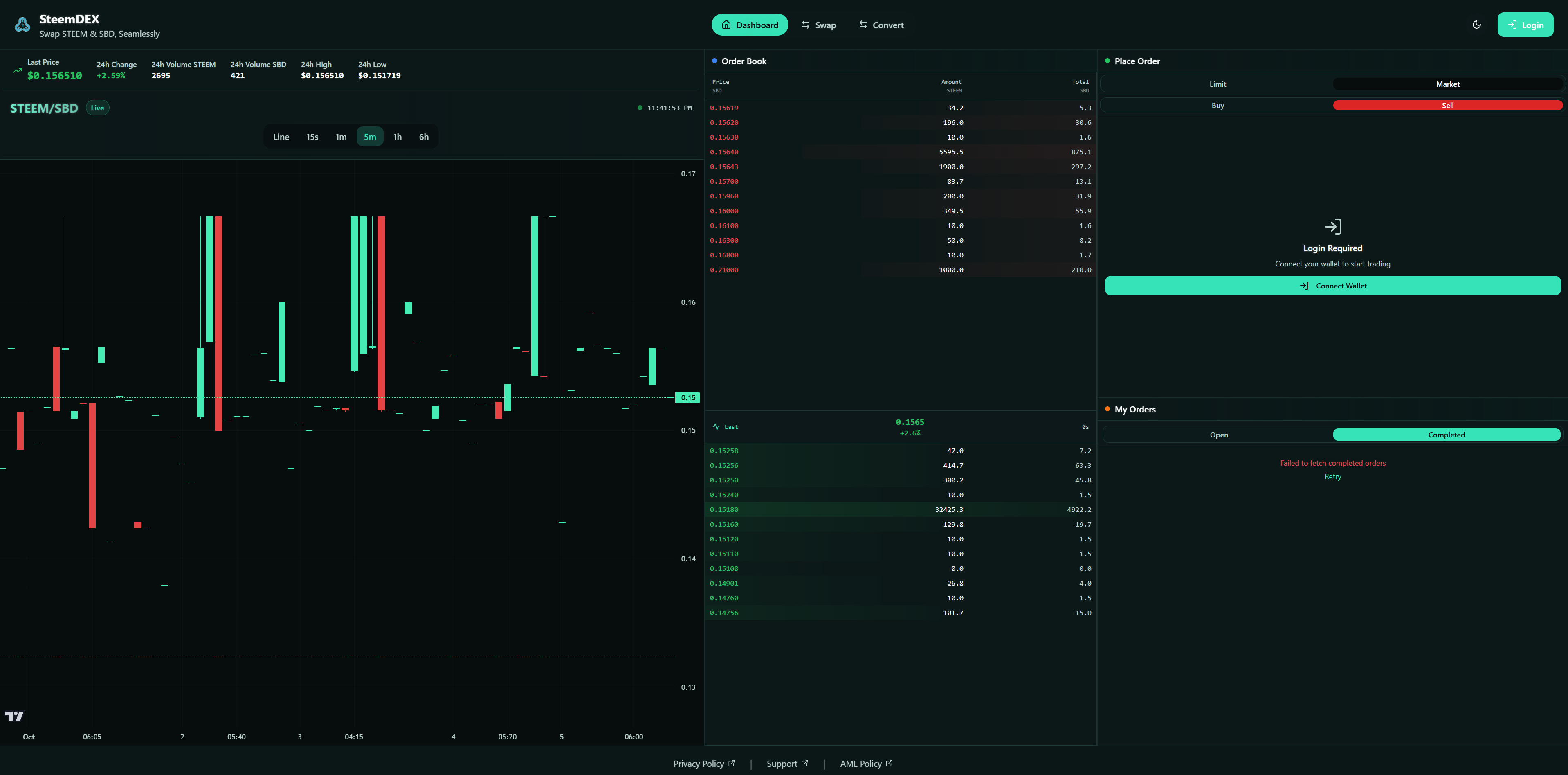Switch order type to Limit

click(1218, 84)
